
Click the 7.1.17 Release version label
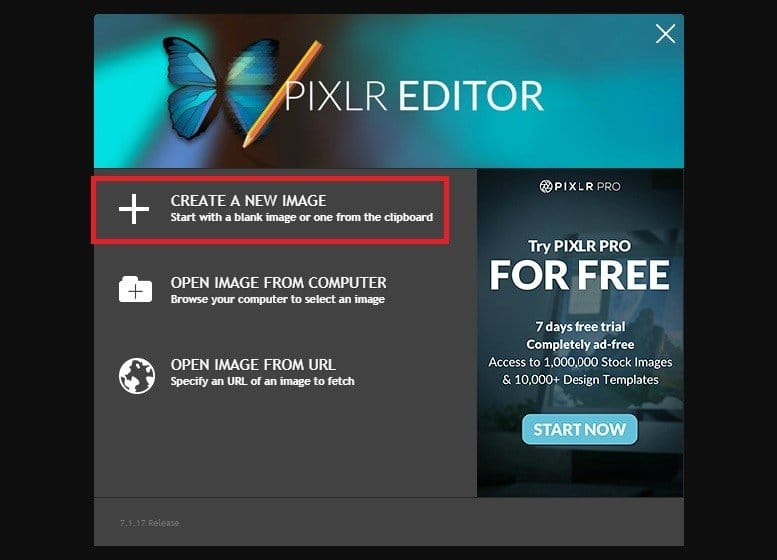pos(149,523)
